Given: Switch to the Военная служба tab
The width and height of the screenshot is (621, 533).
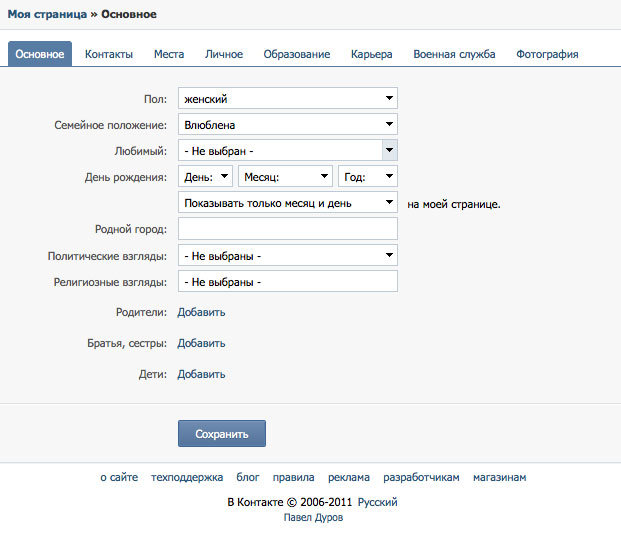Looking at the screenshot, I should tap(454, 54).
